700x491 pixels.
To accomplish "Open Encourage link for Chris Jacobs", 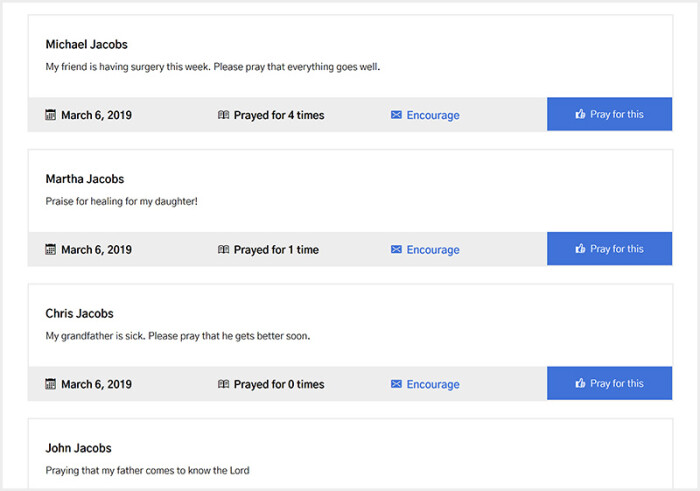I will pos(433,384).
